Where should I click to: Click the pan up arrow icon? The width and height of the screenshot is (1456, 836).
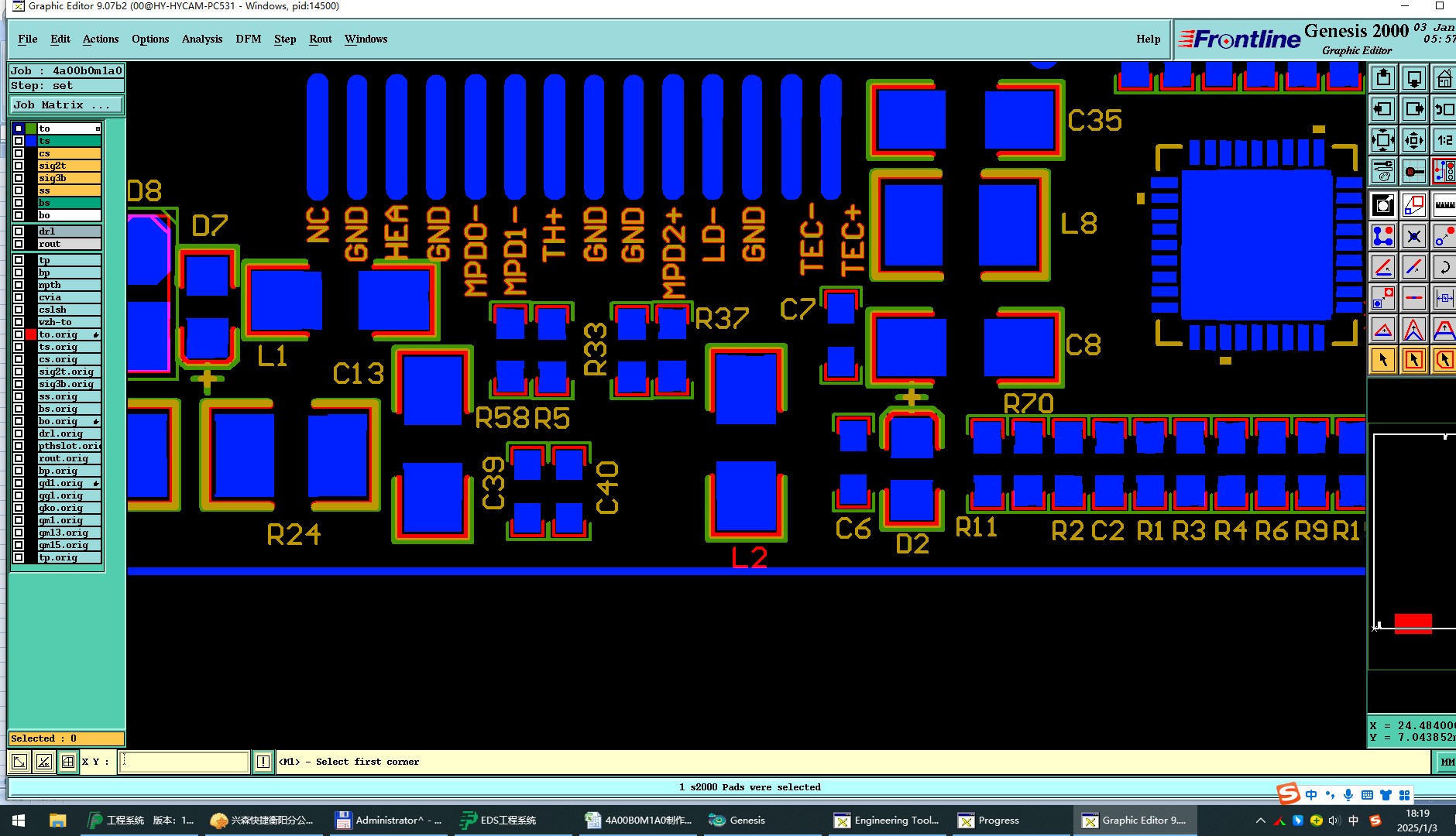[x=1383, y=78]
